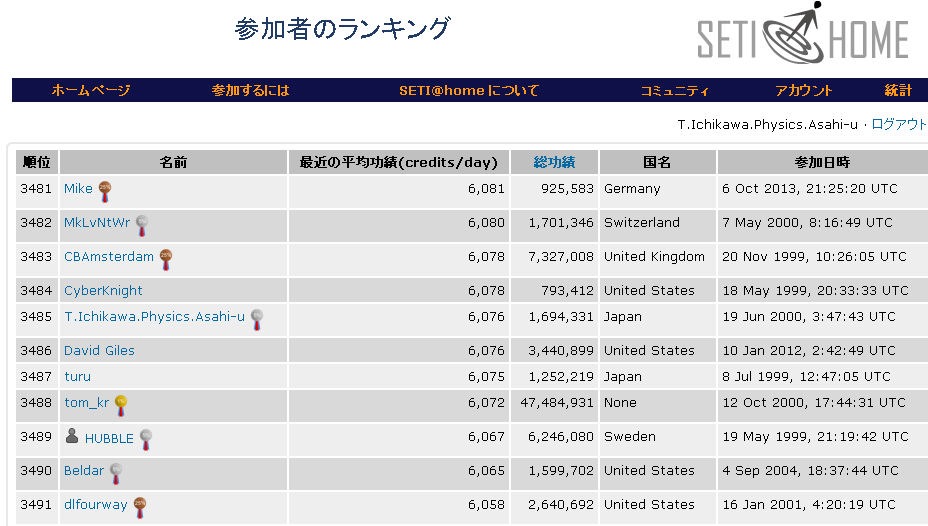Open CyberKnight's profile link
Viewport: 928px width, 526px height.
coord(103,291)
